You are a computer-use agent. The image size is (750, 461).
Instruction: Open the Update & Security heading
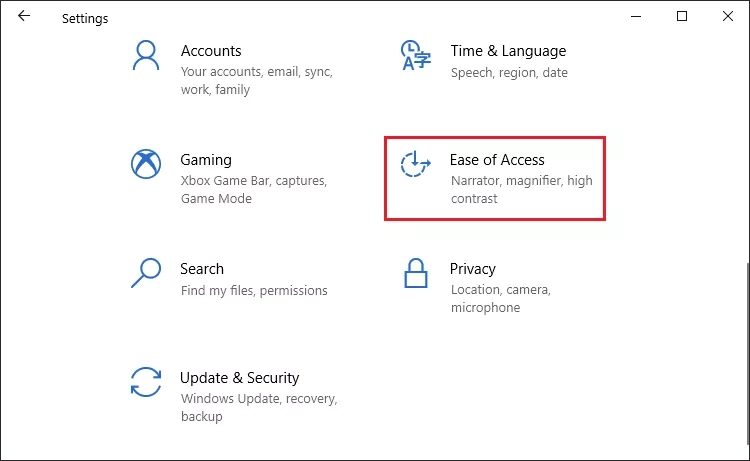pyautogui.click(x=240, y=378)
